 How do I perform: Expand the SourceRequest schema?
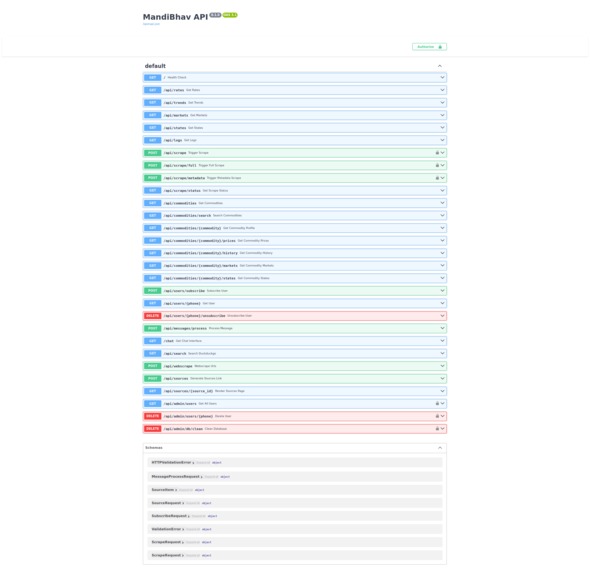167,503
